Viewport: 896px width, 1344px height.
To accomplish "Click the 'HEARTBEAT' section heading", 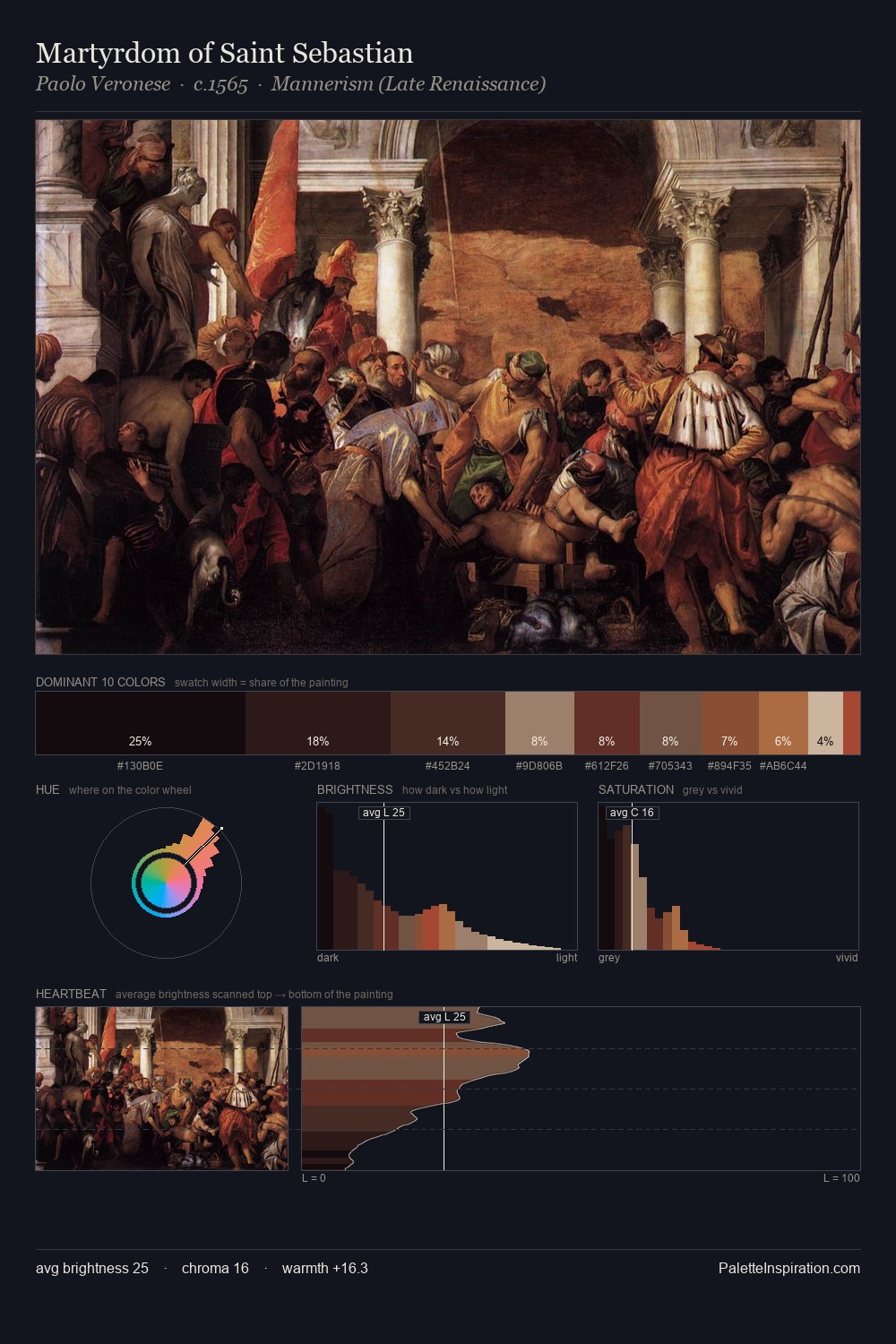I will [x=71, y=994].
